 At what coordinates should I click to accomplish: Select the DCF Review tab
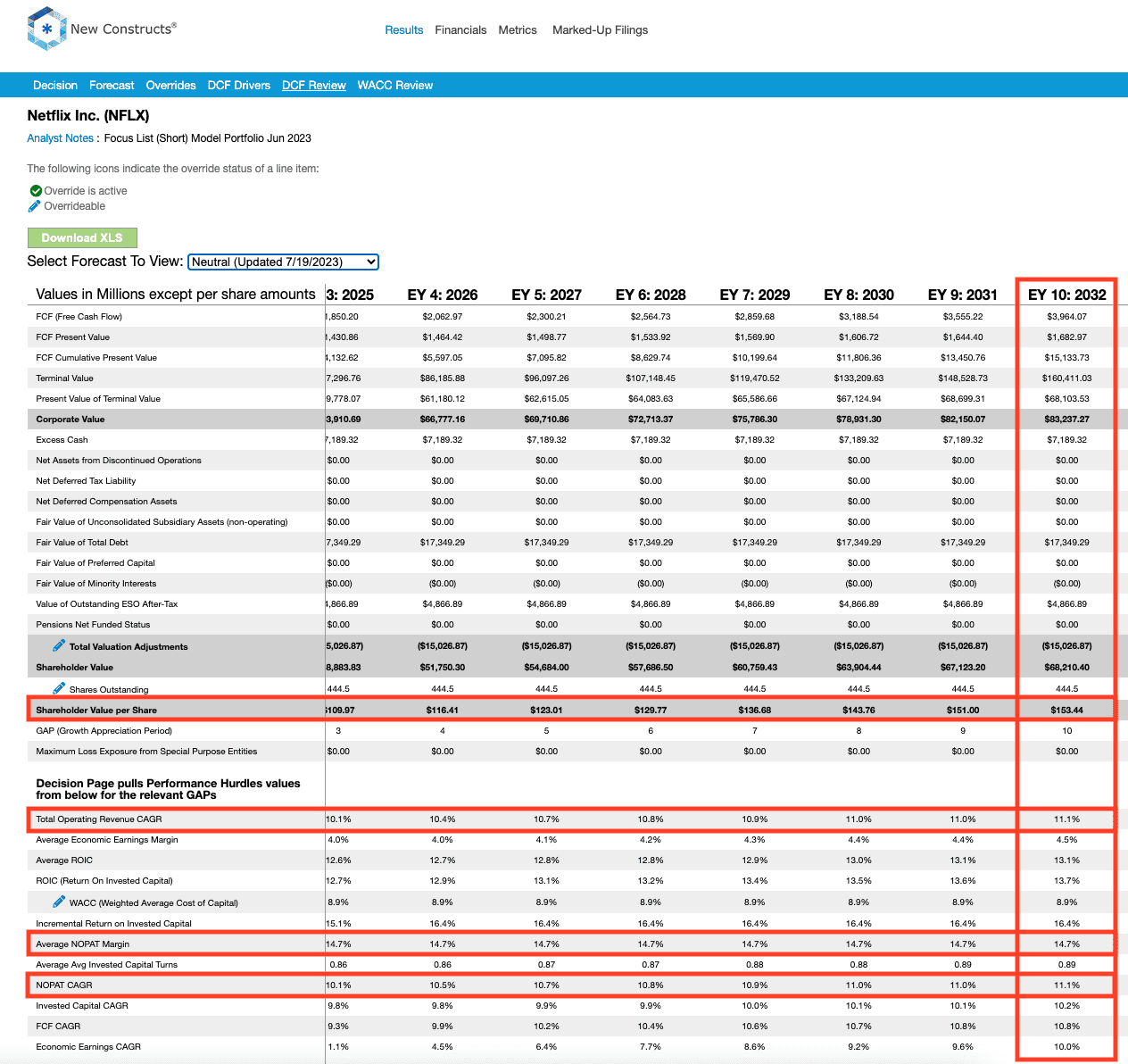click(x=313, y=86)
